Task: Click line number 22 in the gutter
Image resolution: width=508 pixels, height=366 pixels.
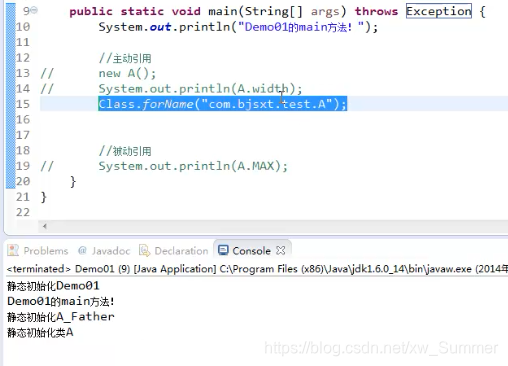Action: (23, 212)
